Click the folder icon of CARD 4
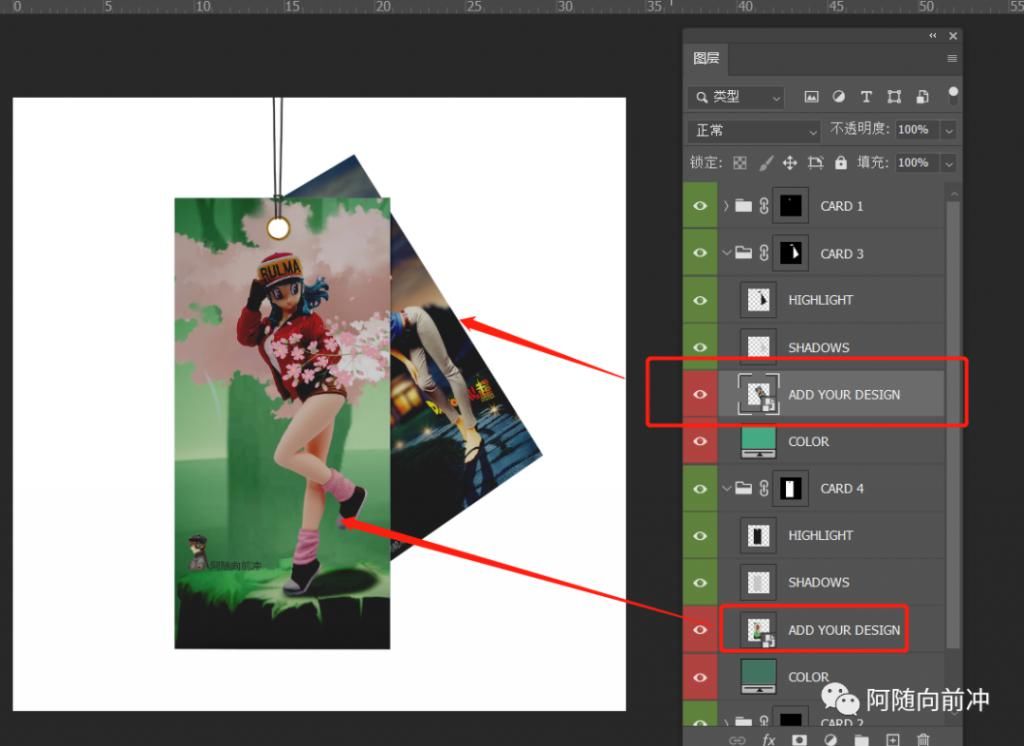Screen dimensions: 1024x746 pyautogui.click(x=744, y=488)
